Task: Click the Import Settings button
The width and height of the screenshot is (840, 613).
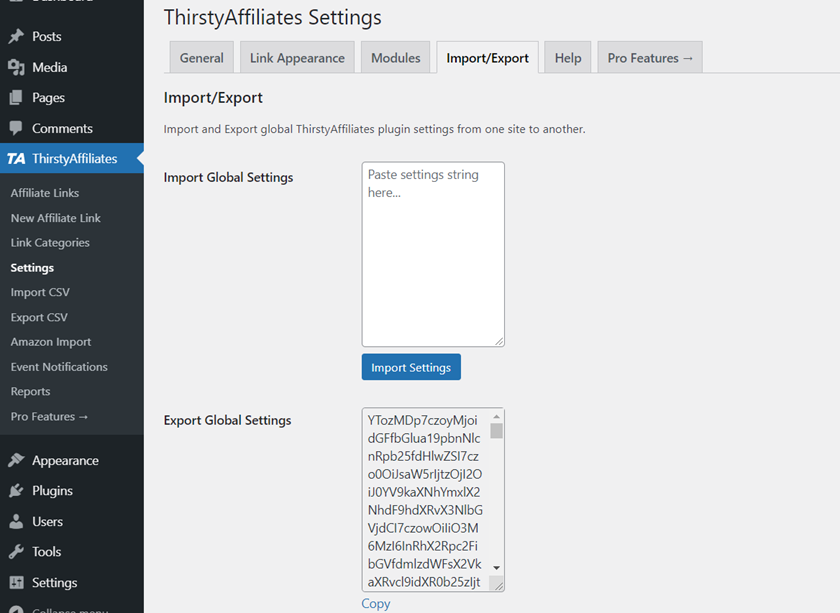Action: [x=411, y=367]
